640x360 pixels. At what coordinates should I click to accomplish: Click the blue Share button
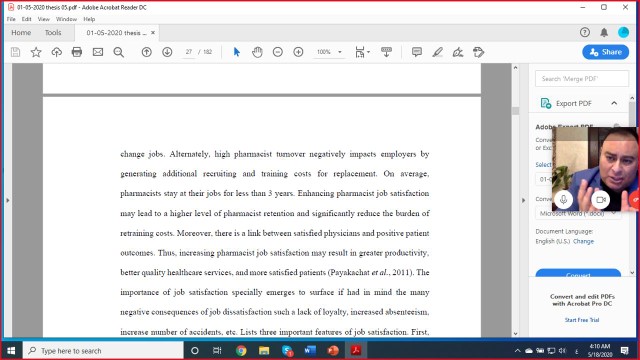pos(605,52)
